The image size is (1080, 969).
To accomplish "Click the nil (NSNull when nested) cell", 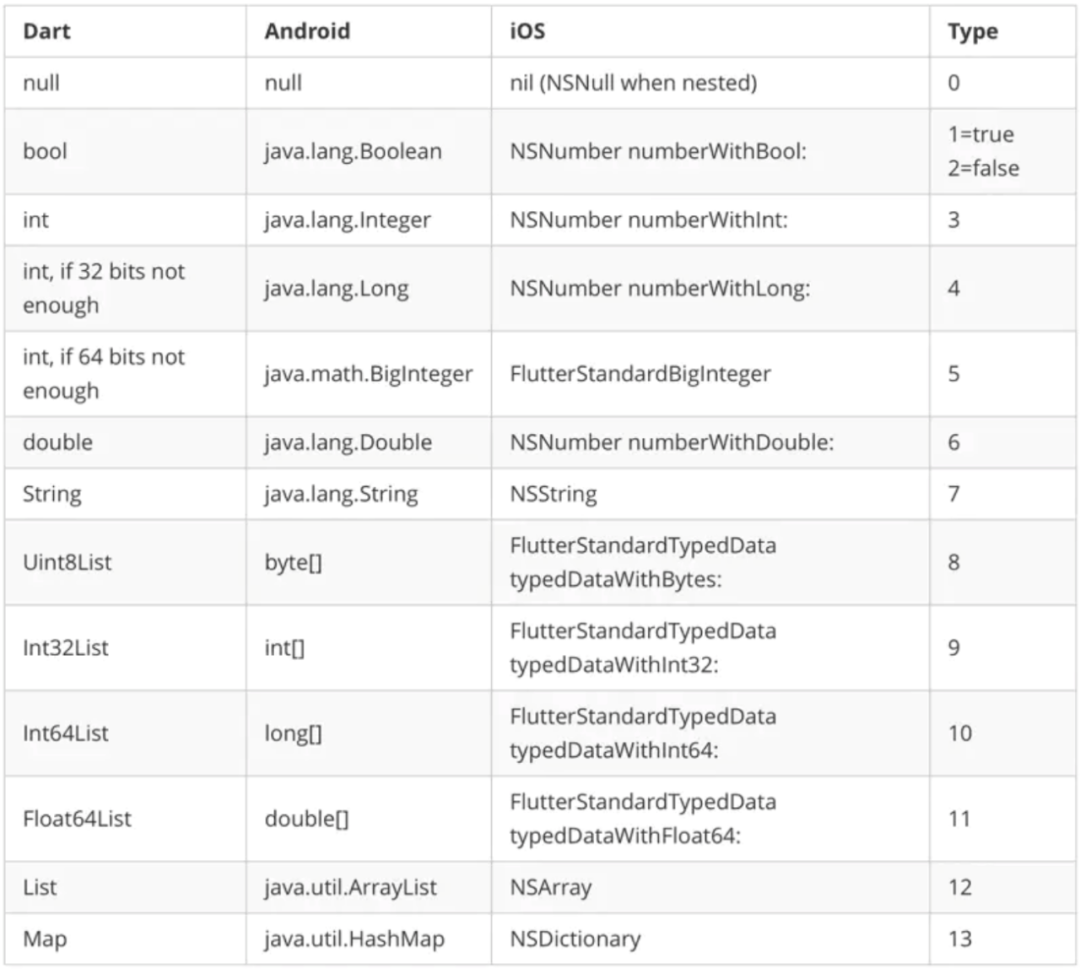I will tap(633, 83).
